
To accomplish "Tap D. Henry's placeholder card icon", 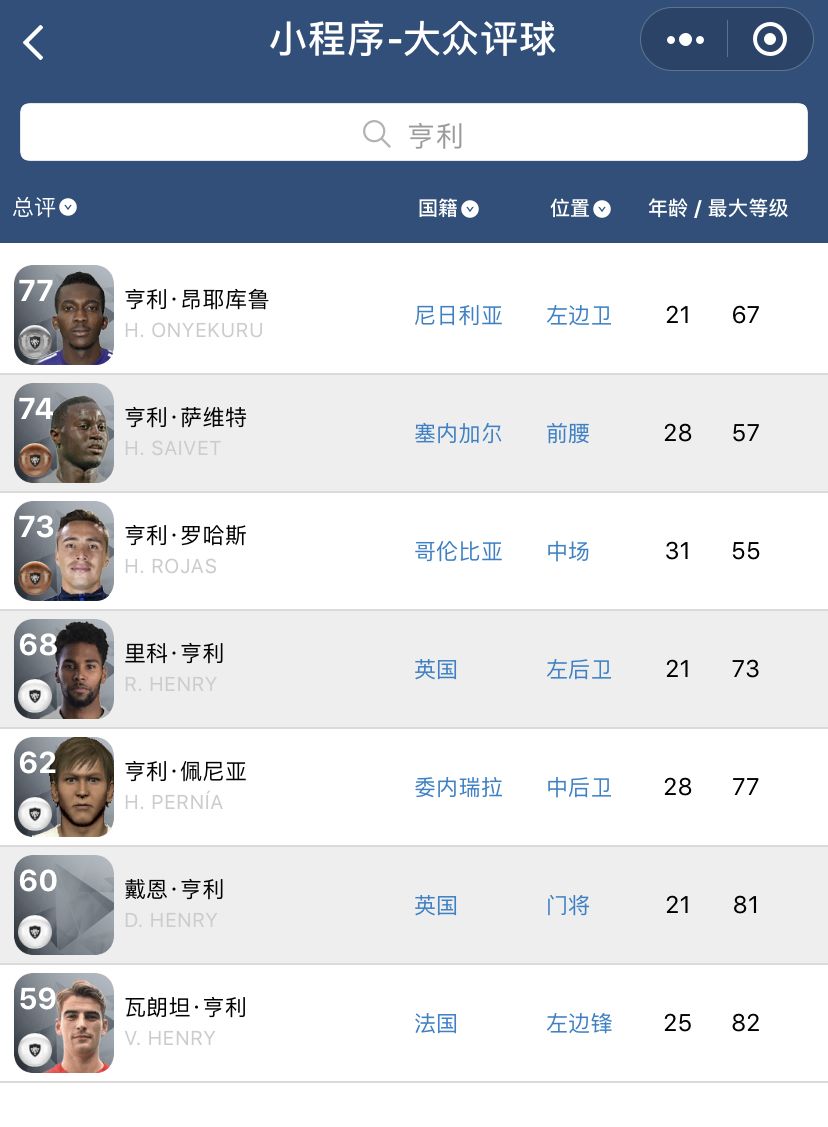I will [x=64, y=905].
